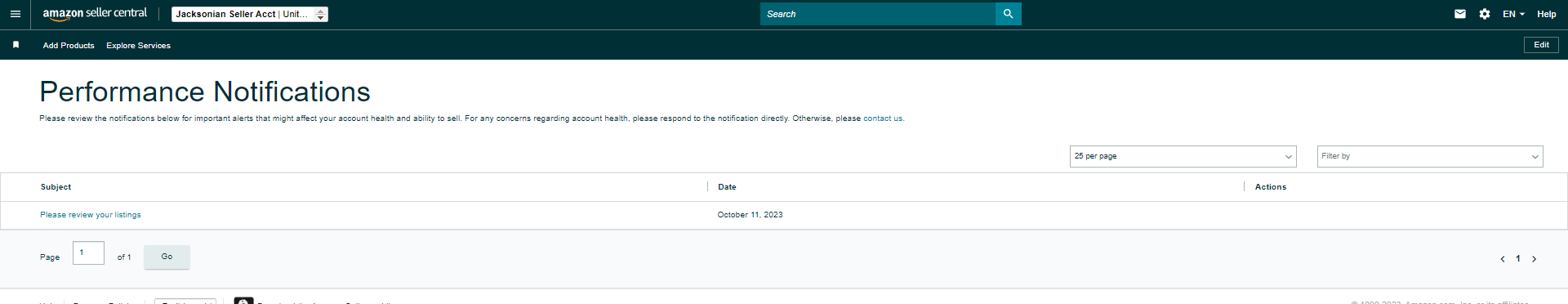Click the bookmark icon in favorites bar

tap(16, 45)
